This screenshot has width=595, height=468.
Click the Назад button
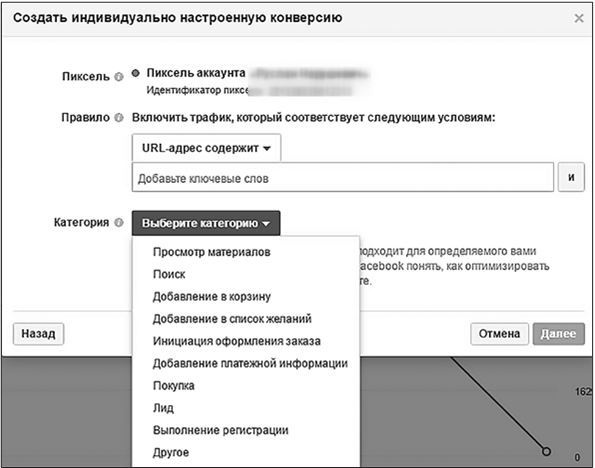pyautogui.click(x=38, y=334)
